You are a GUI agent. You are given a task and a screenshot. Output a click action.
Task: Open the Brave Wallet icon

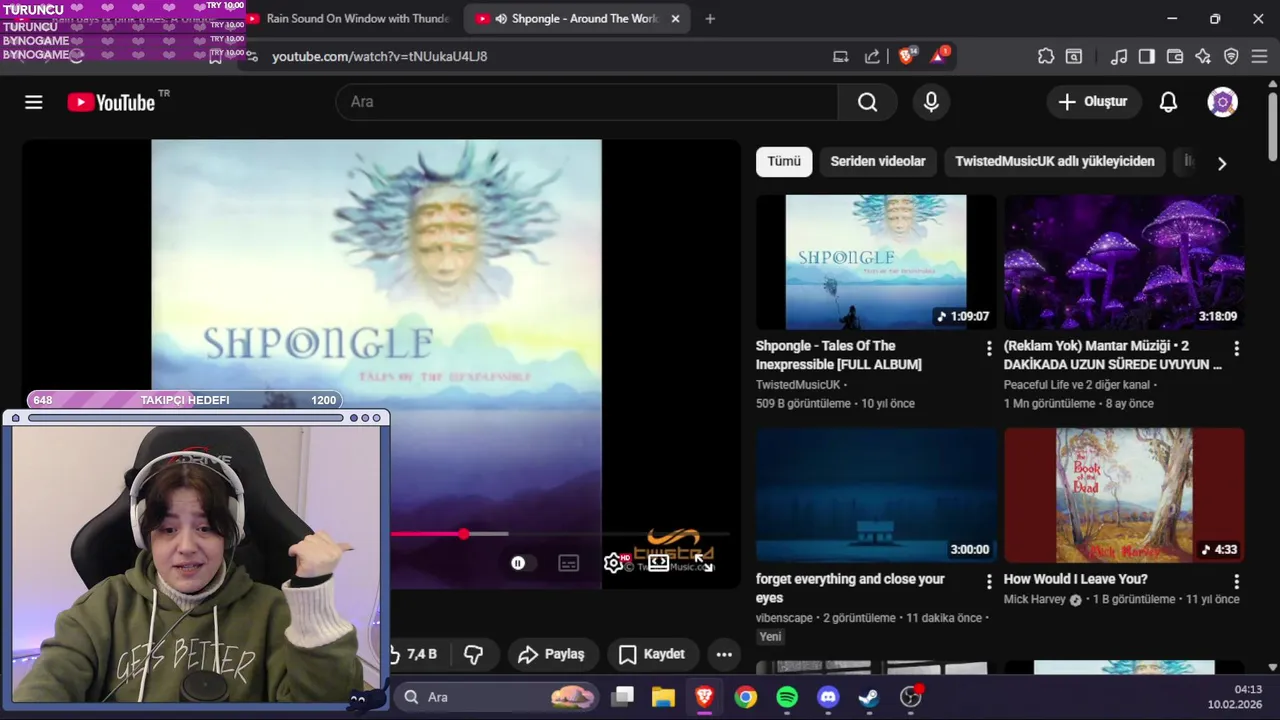pos(1175,56)
